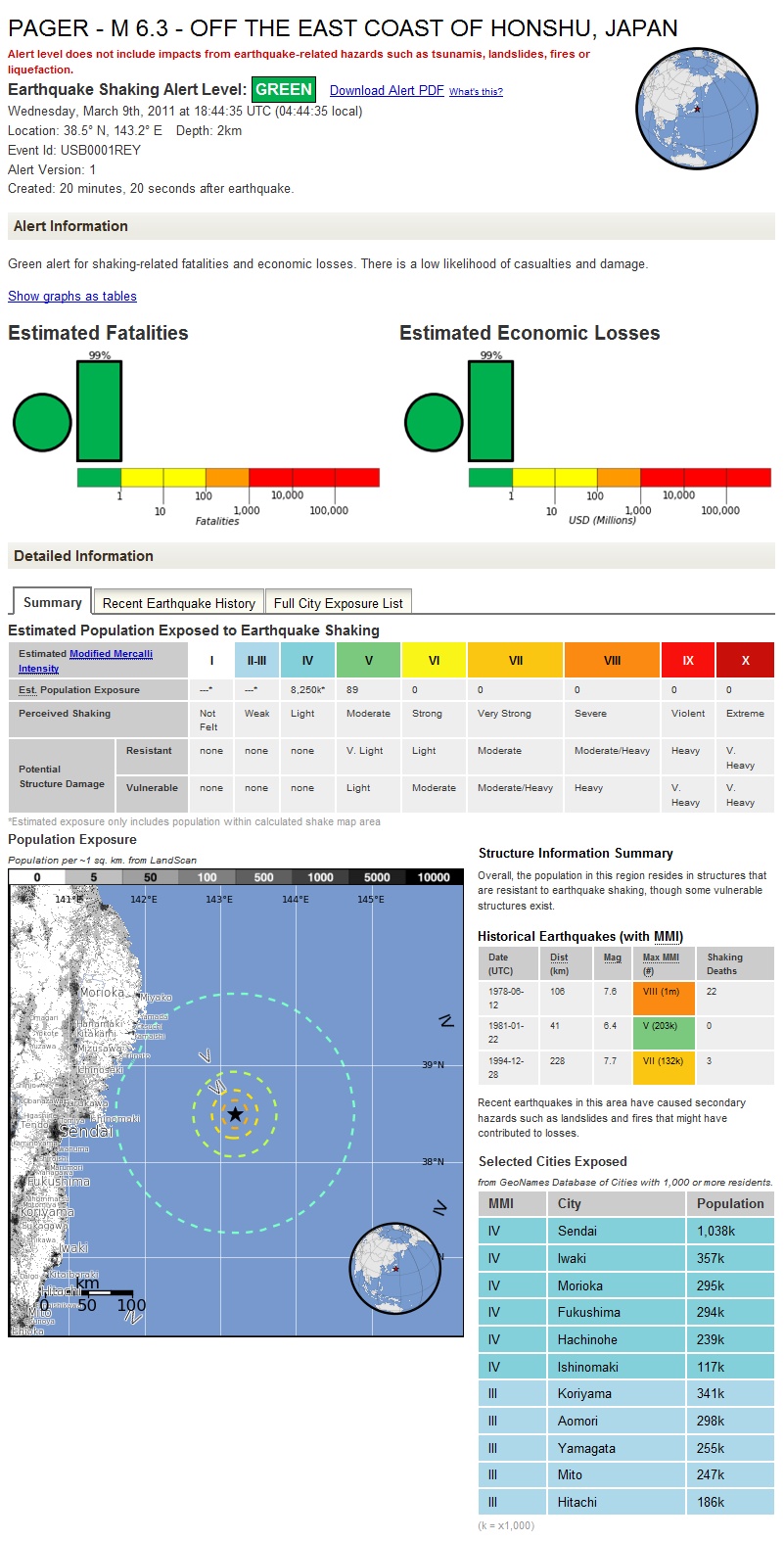The height and width of the screenshot is (1541, 784).
Task: Select the Fukushima city row
Action: [x=626, y=1312]
